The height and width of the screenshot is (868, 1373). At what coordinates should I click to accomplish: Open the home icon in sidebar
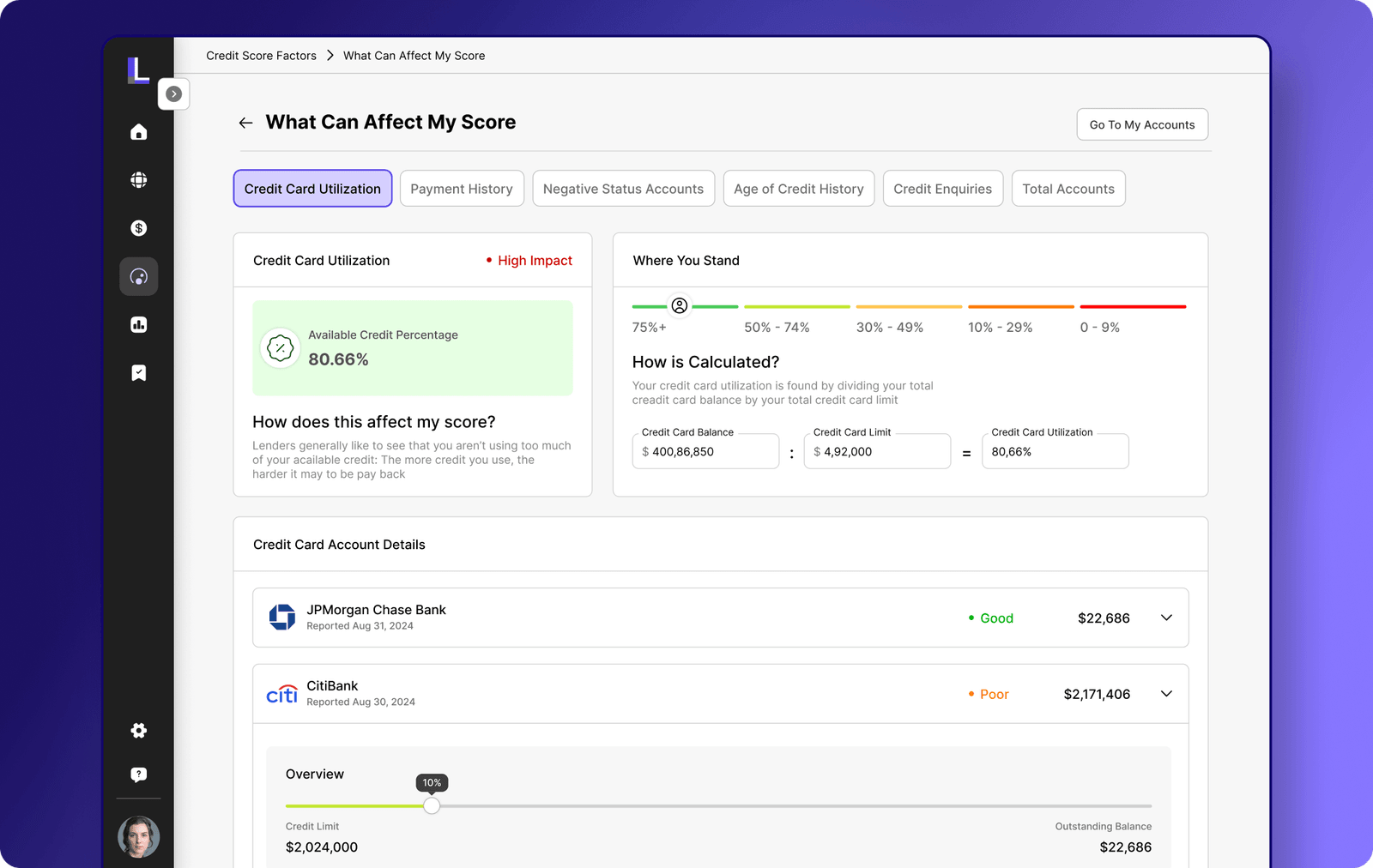click(x=138, y=132)
